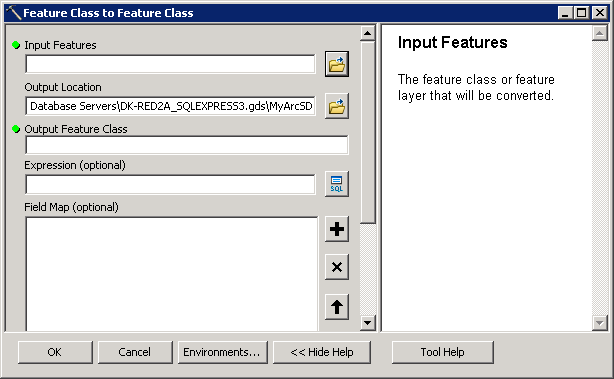Click the help pane scroll-down arrow
Viewport: 614px width, 379px height.
(600, 323)
